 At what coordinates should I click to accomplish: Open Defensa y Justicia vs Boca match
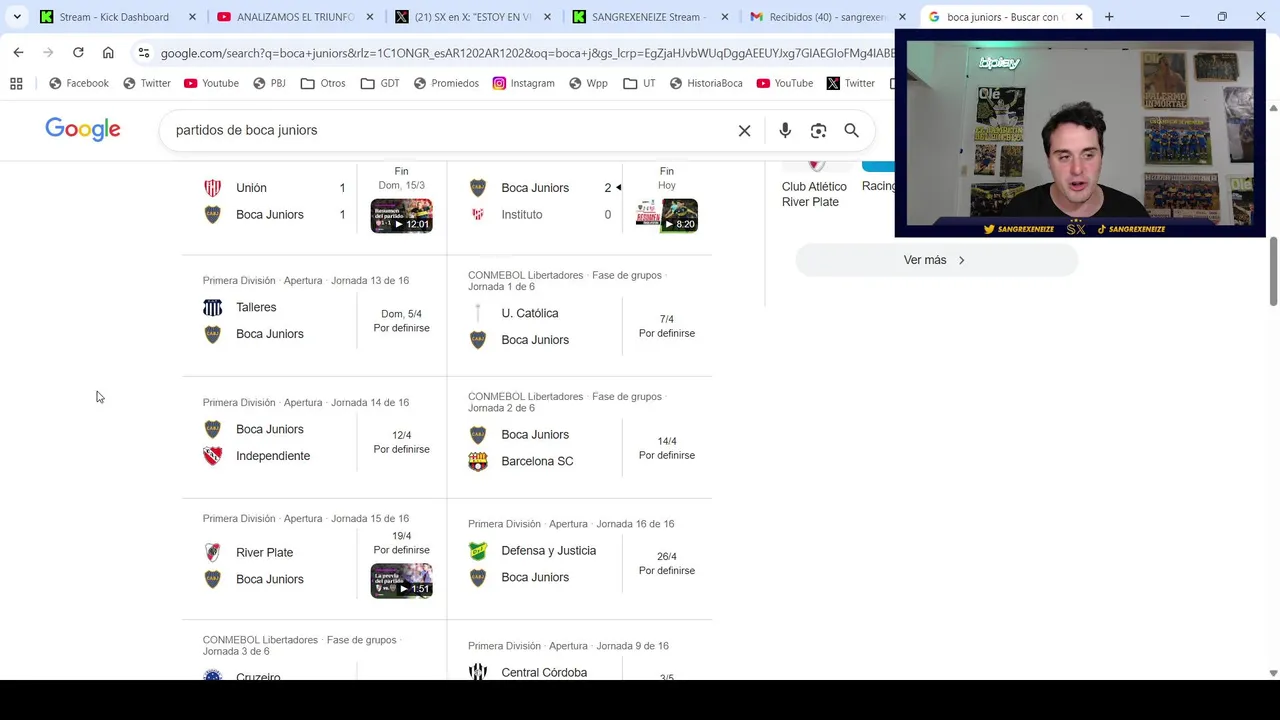pos(580,559)
